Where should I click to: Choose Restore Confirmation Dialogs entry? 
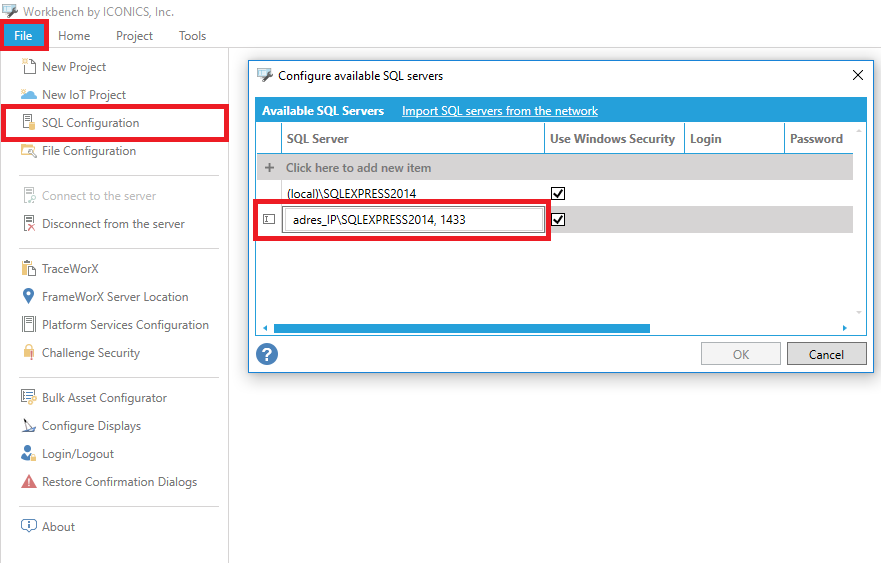tap(119, 482)
